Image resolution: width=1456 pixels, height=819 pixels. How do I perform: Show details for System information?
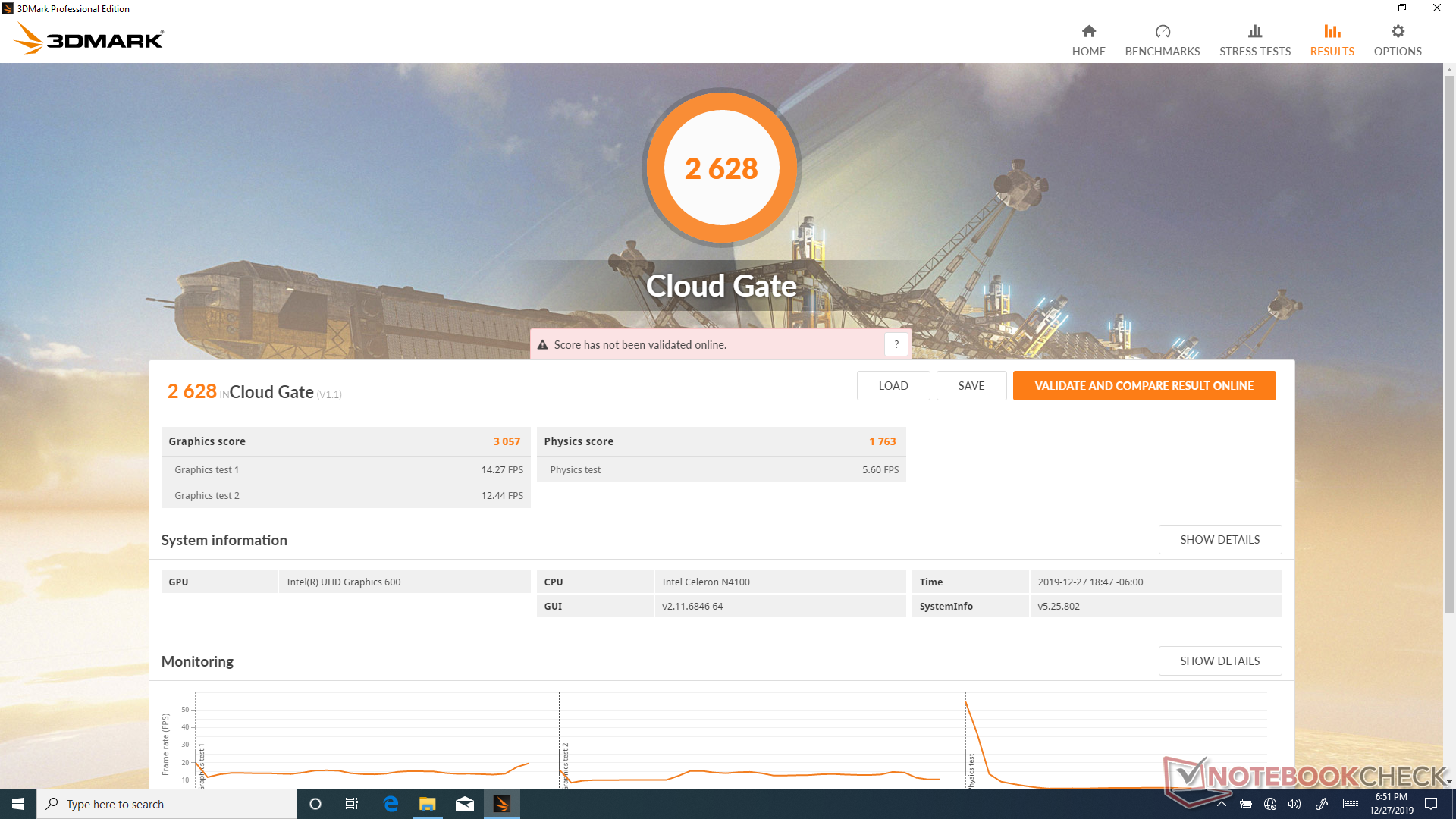(1219, 539)
